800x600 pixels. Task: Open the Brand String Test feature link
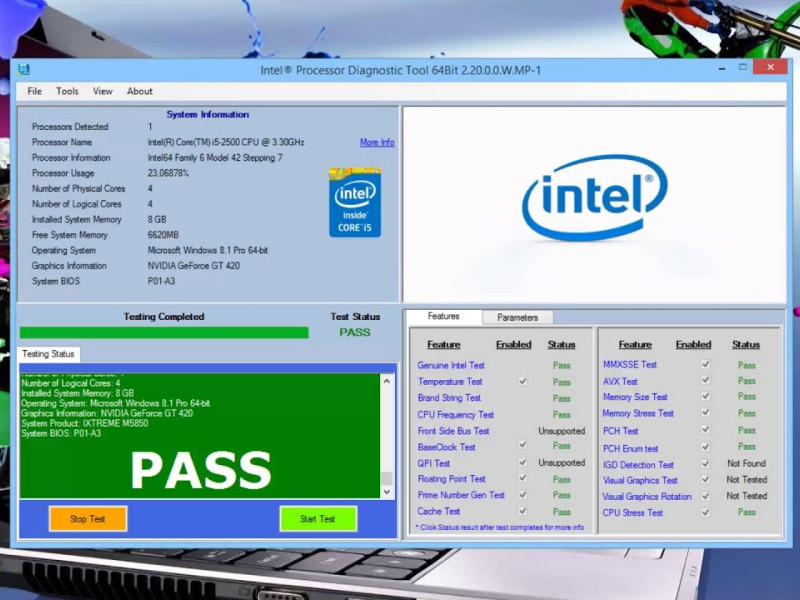coord(449,398)
